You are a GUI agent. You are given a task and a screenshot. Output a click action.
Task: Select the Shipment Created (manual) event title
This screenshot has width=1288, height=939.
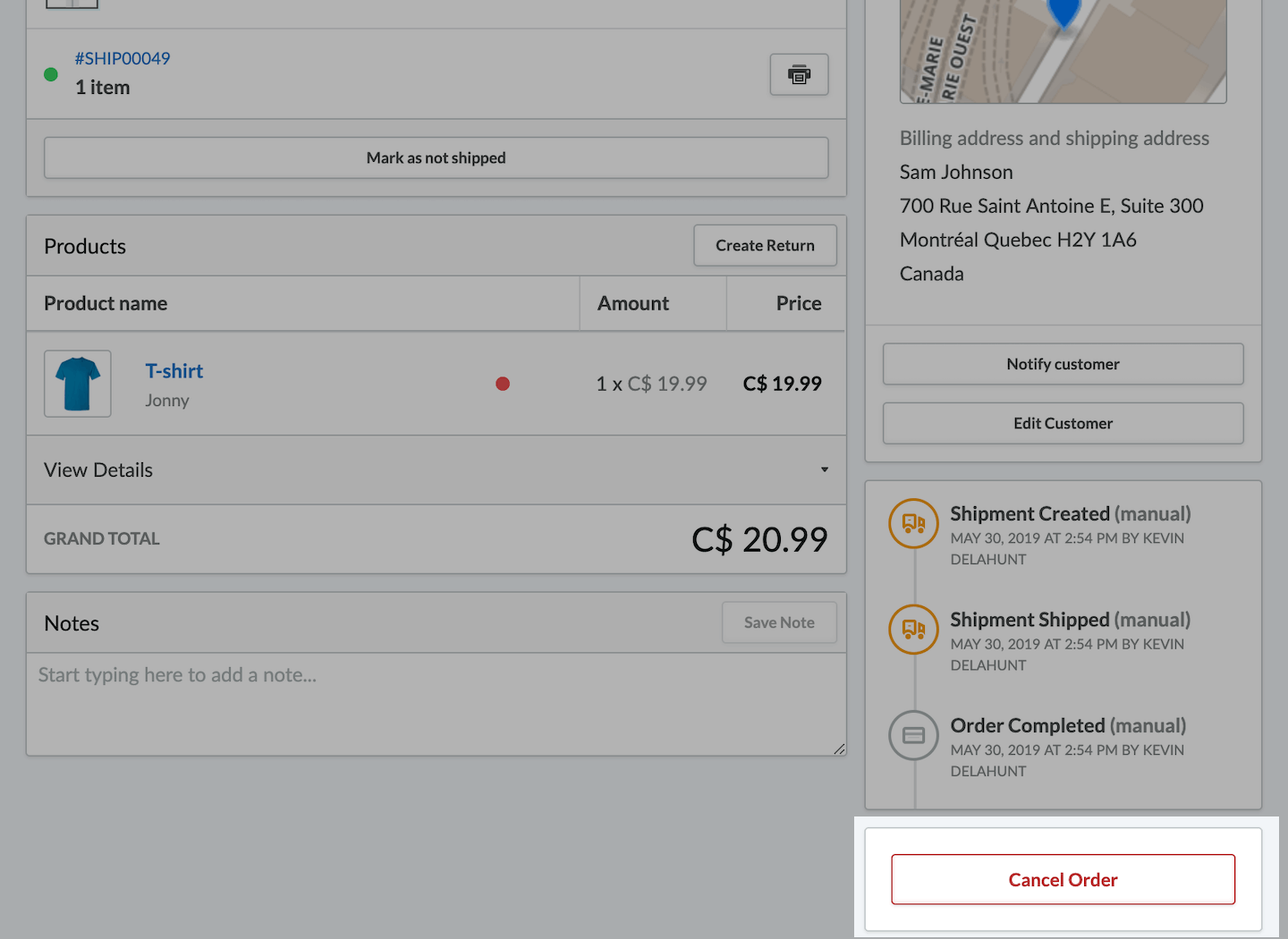click(1071, 513)
